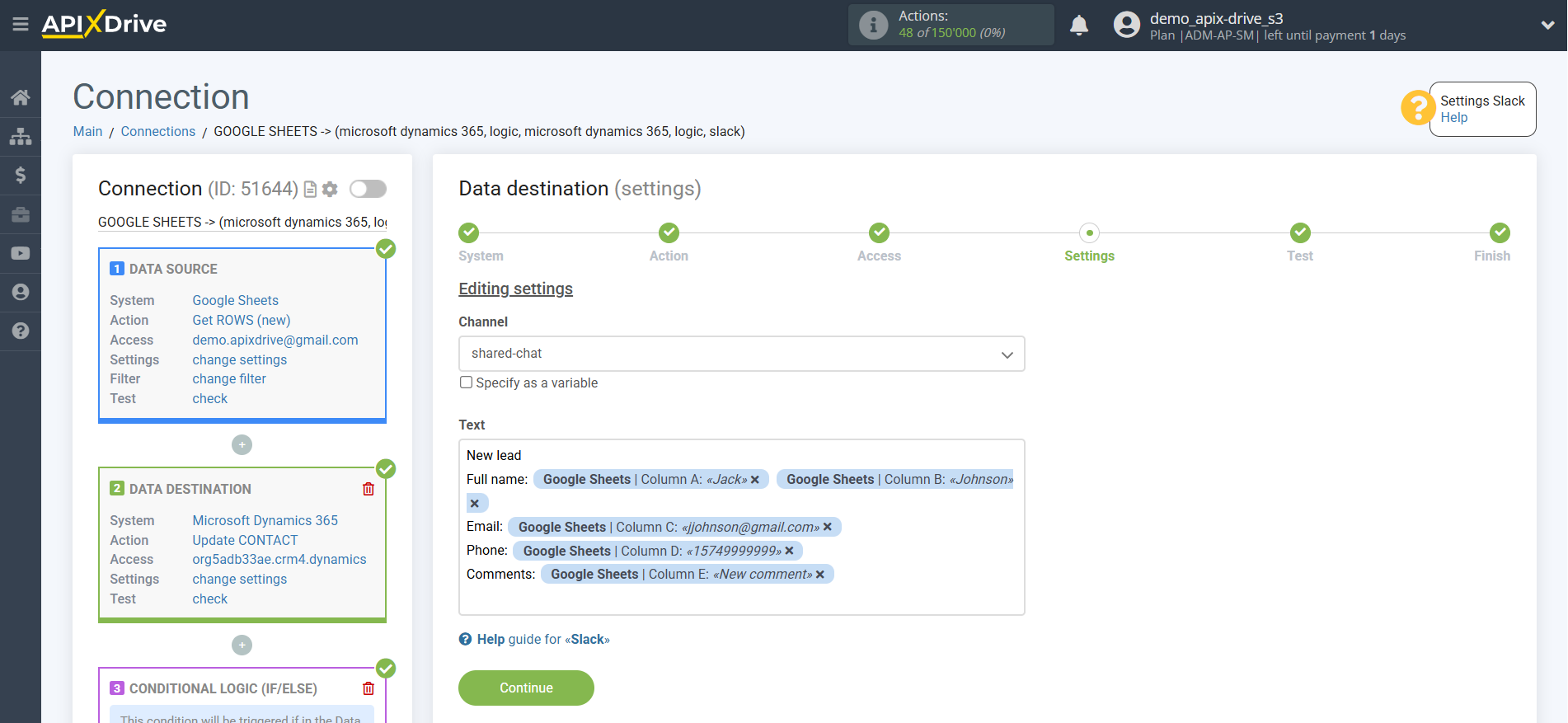Click check in Data Source Test row
The image size is (1568, 723).
coord(209,399)
